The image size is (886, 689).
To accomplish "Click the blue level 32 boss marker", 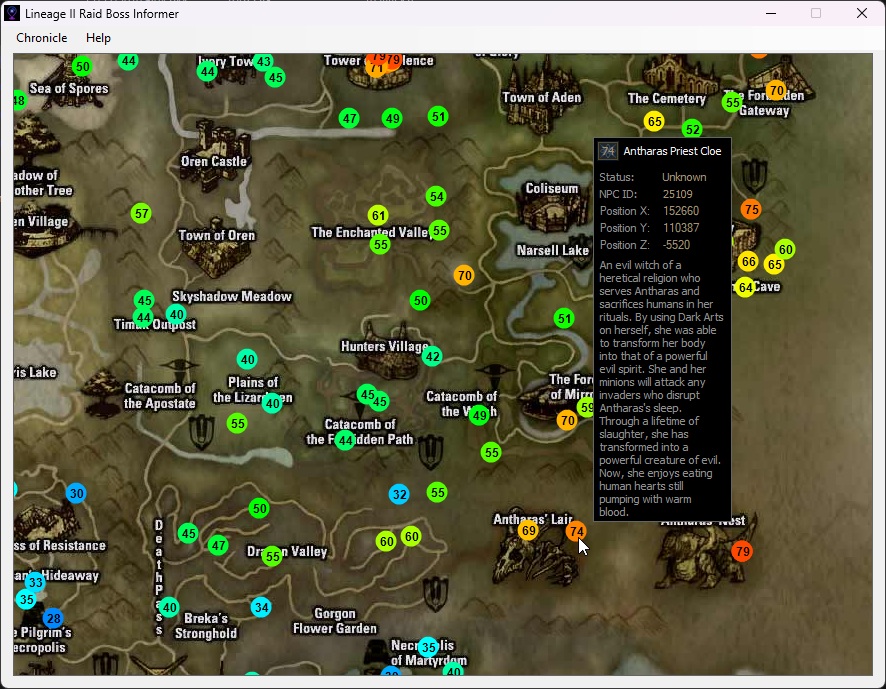I will pyautogui.click(x=399, y=494).
